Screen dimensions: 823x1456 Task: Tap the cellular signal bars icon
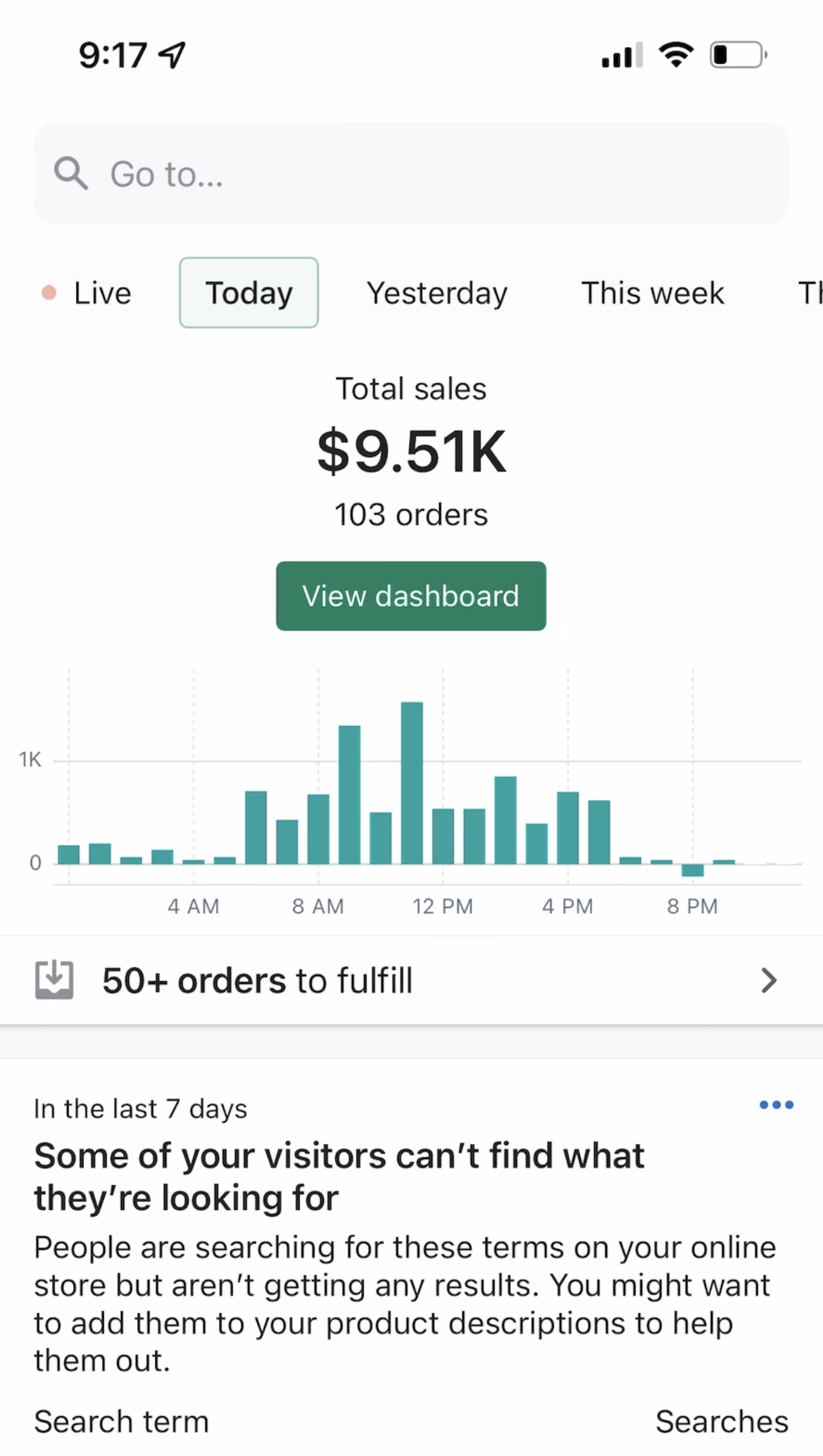(x=622, y=55)
